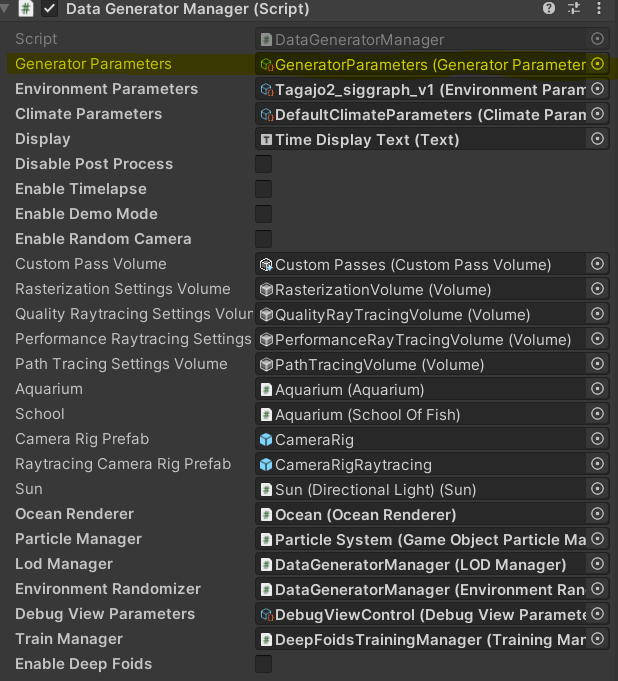The image size is (618, 681).
Task: Open the component three-dot context menu
Action: (x=599, y=8)
